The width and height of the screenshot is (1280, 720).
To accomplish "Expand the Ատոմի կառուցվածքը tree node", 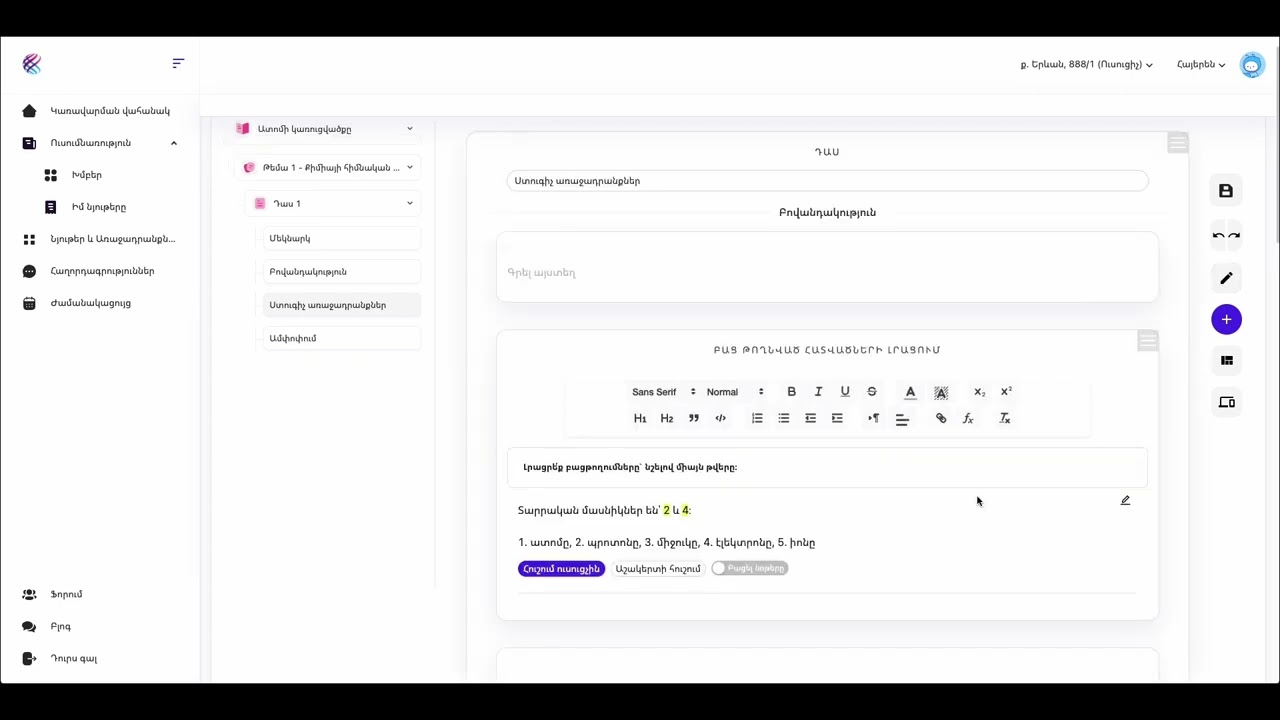I will click(x=409, y=129).
